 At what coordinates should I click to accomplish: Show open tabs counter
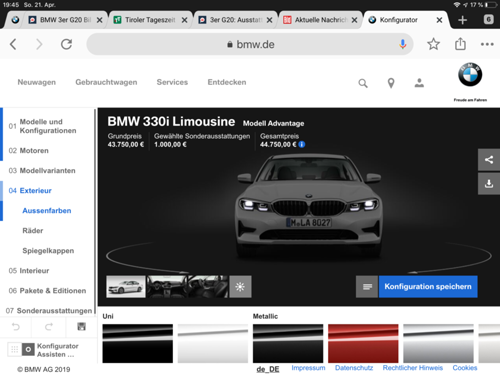(x=488, y=20)
